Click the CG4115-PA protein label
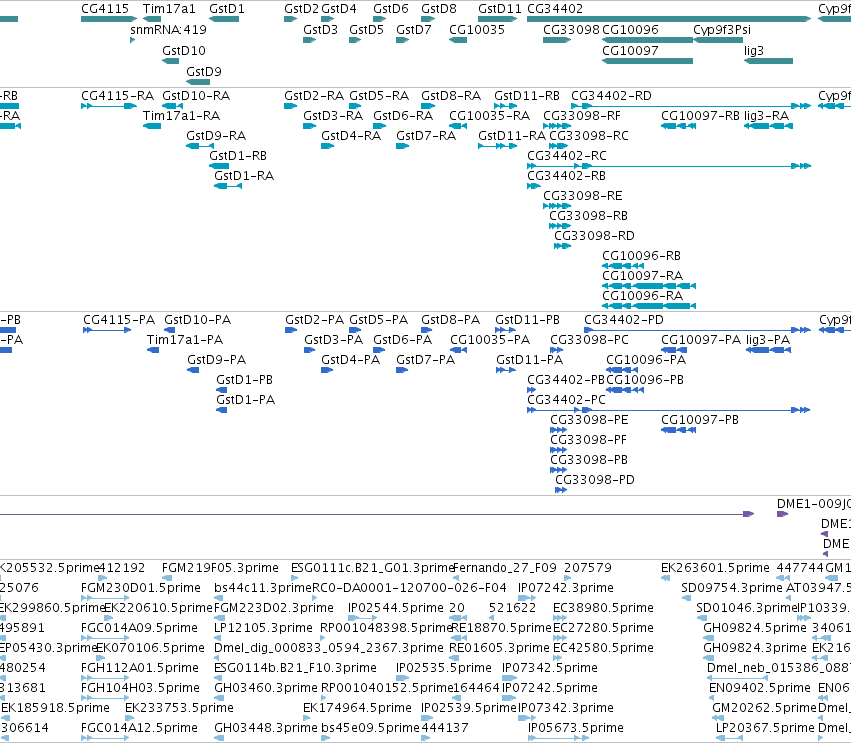 click(119, 320)
